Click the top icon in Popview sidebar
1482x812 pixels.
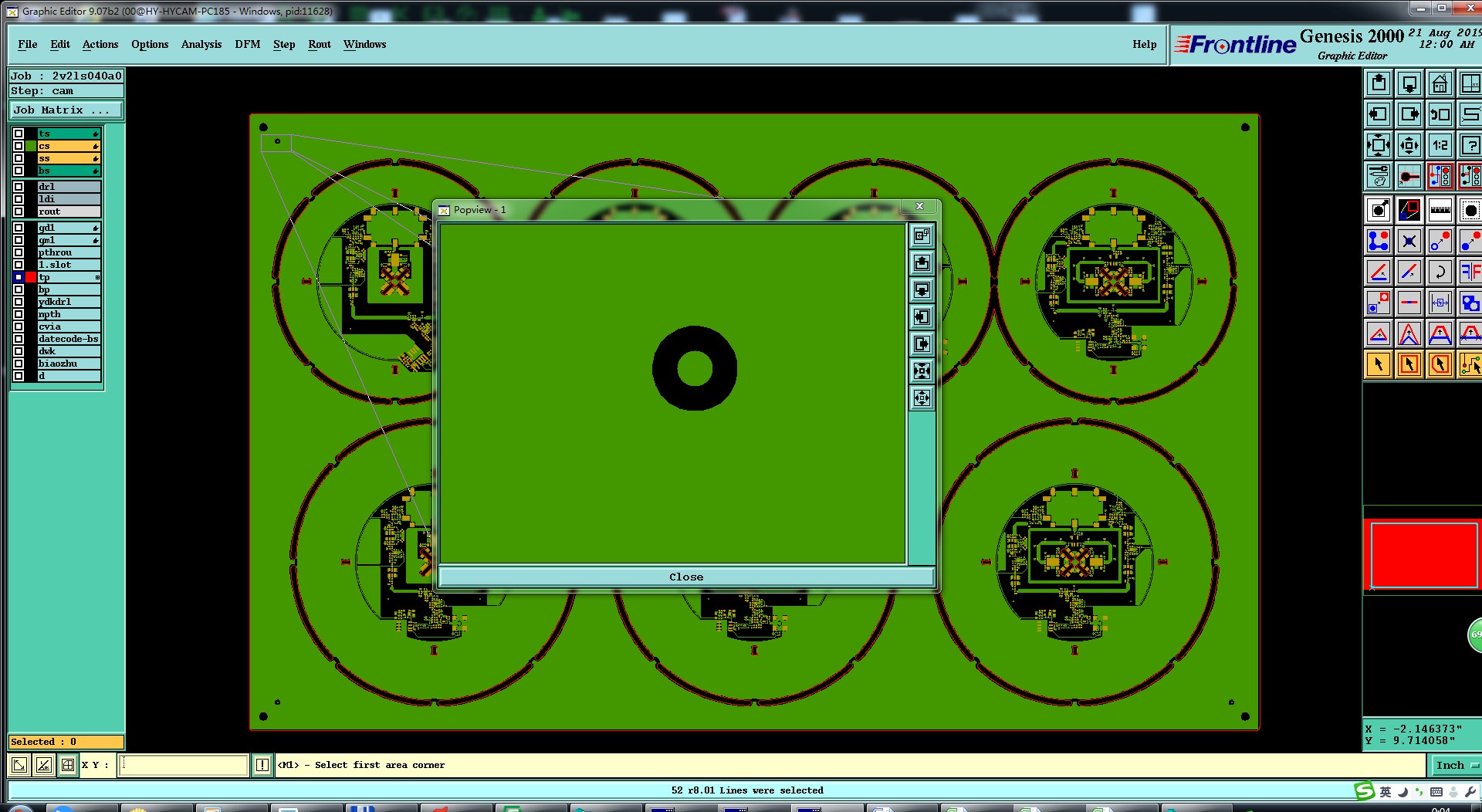click(922, 235)
